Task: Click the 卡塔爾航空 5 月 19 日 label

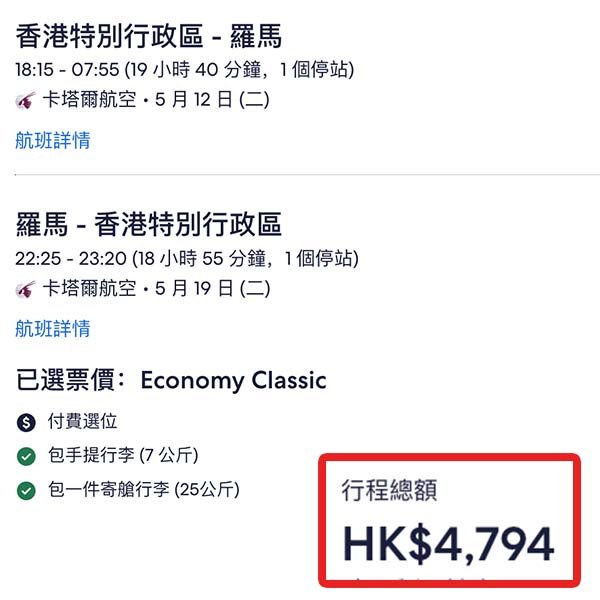Action: (x=155, y=289)
